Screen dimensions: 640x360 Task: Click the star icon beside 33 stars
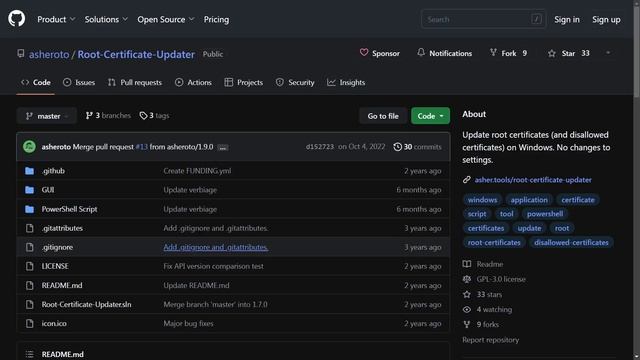click(x=467, y=294)
